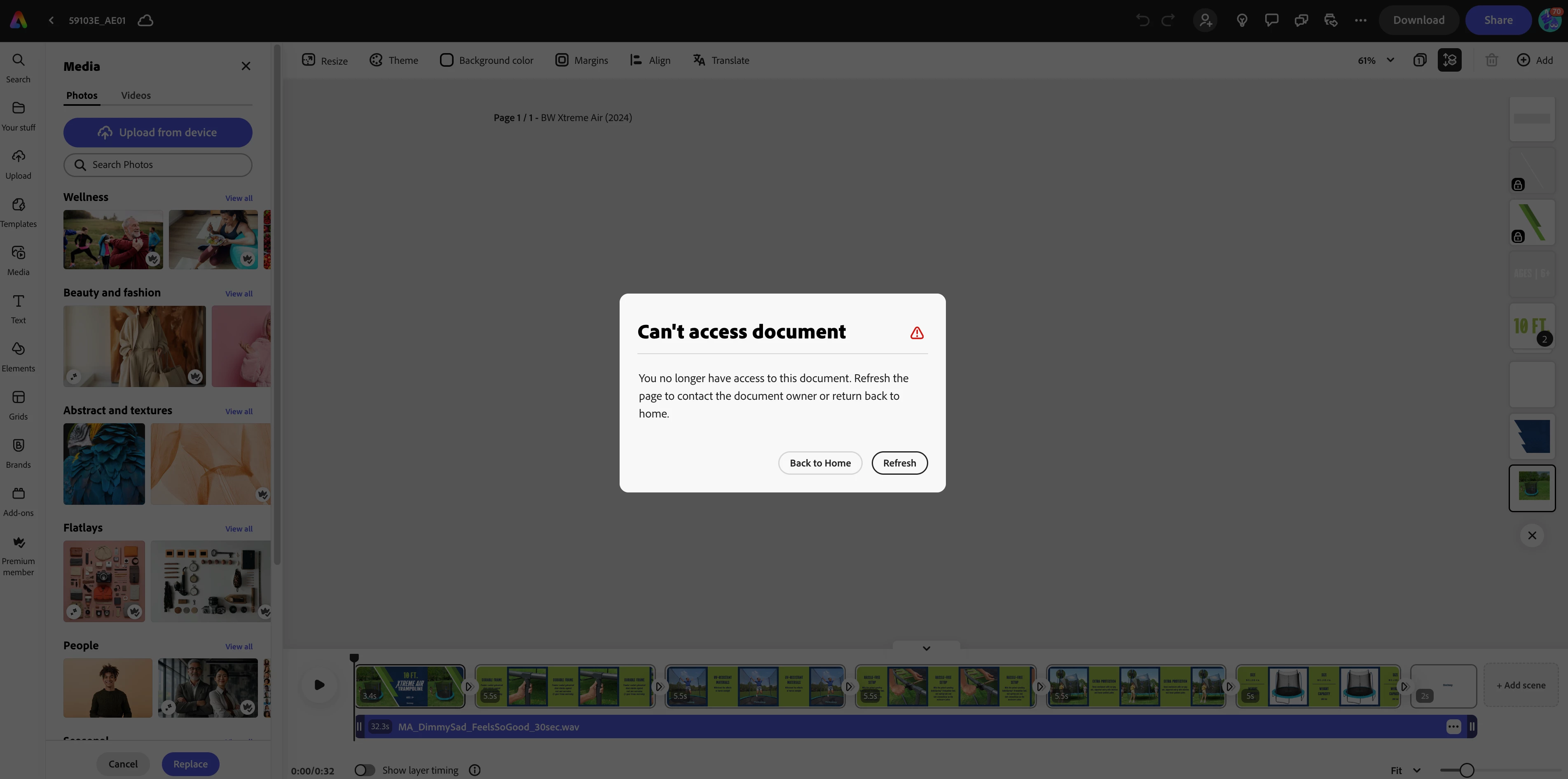This screenshot has width=1568, height=779.
Task: Open the Fit timeline zoom dropdown
Action: point(1405,770)
